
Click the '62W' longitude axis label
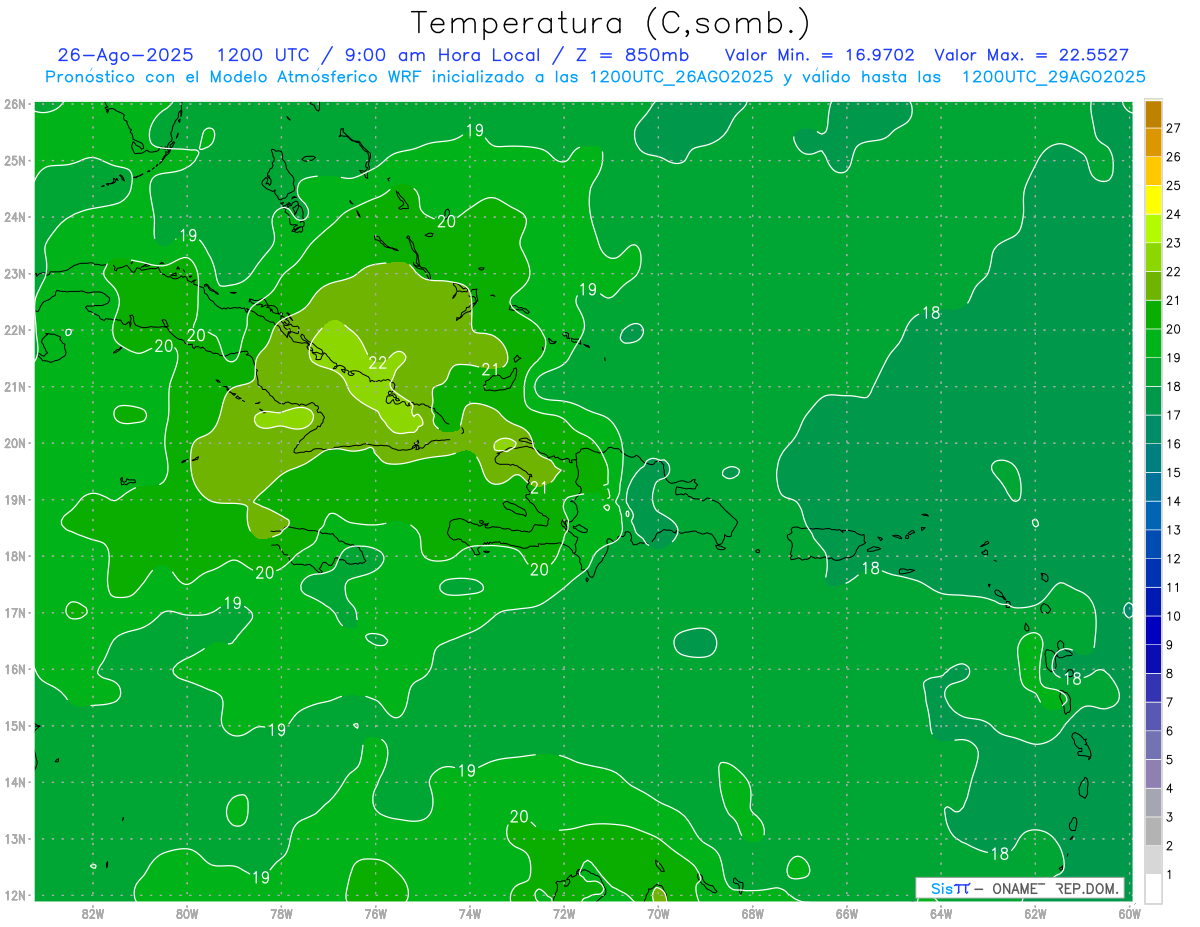[1035, 912]
